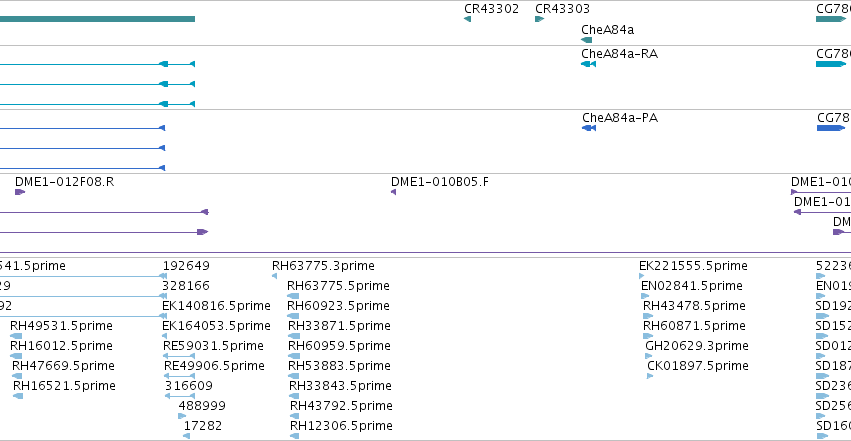This screenshot has height=441, width=851.
Task: Open the CheA84a-PA protein label
Action: pyautogui.click(x=620, y=118)
